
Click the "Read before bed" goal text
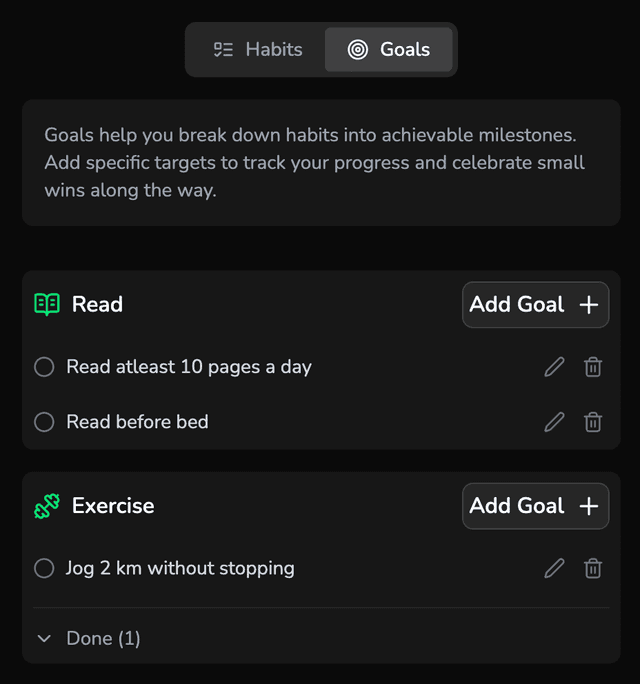tap(137, 422)
